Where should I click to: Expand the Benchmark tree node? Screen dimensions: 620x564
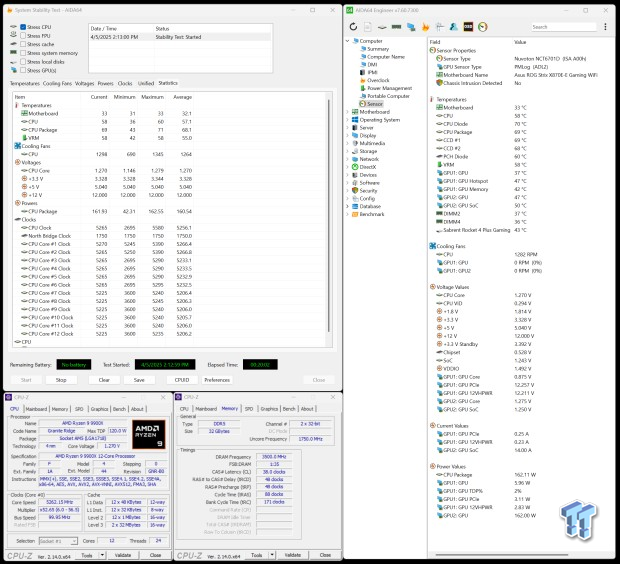[348, 214]
